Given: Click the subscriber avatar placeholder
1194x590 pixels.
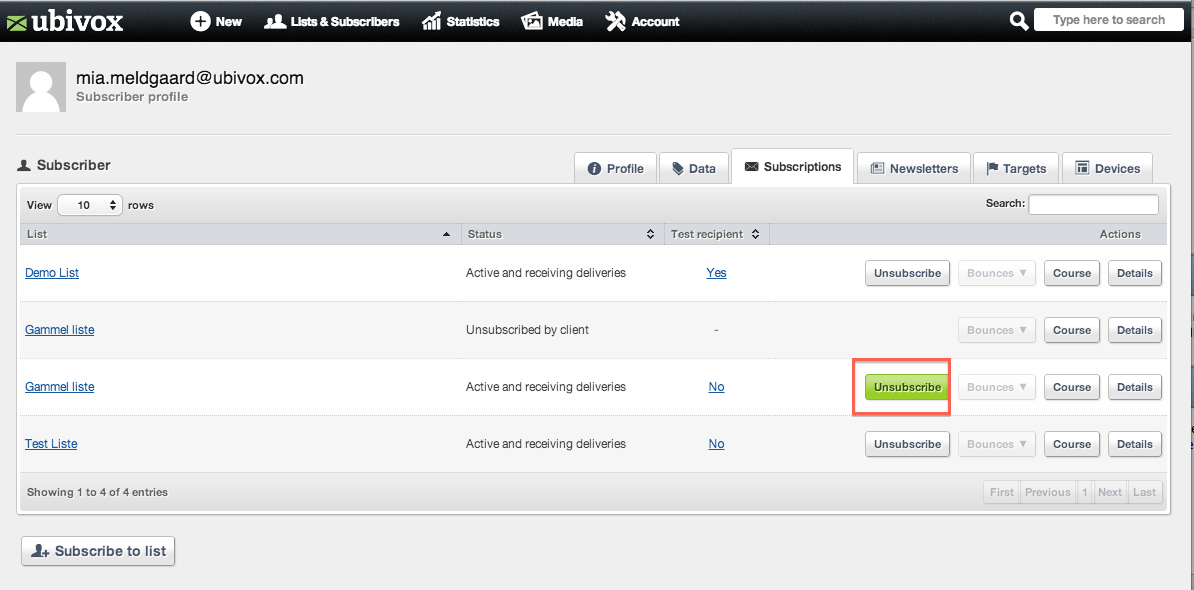Looking at the screenshot, I should (x=41, y=88).
